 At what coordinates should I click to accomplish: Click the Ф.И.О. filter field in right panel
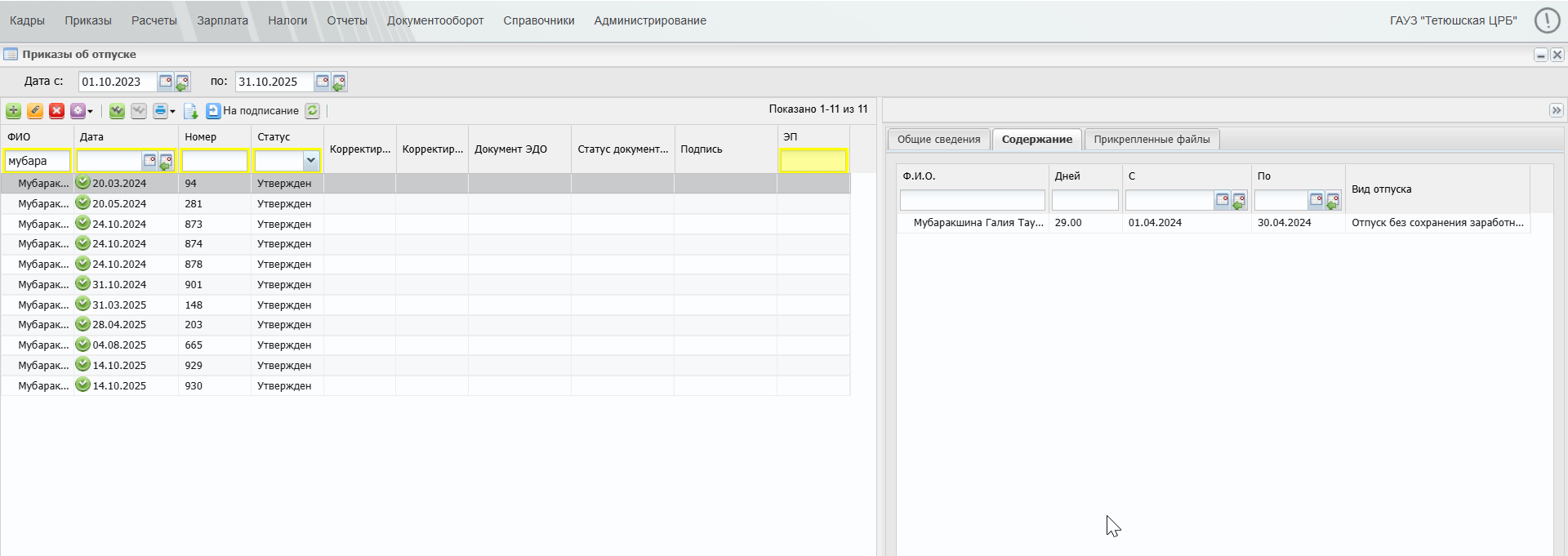[972, 200]
